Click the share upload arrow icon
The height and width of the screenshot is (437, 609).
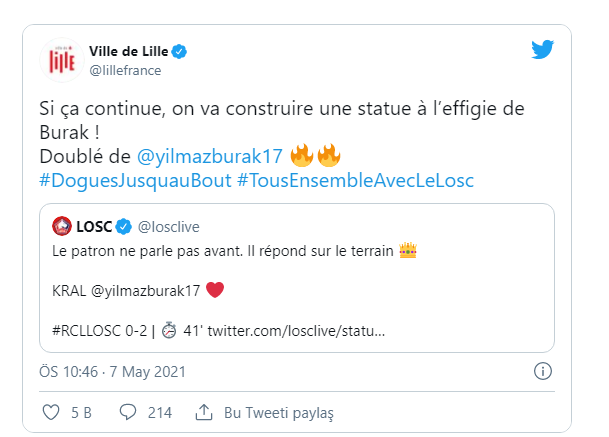point(204,412)
